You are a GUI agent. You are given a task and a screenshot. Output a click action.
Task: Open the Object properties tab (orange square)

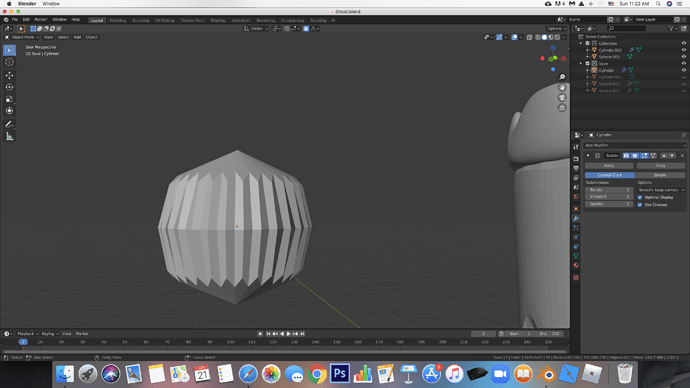(x=576, y=209)
